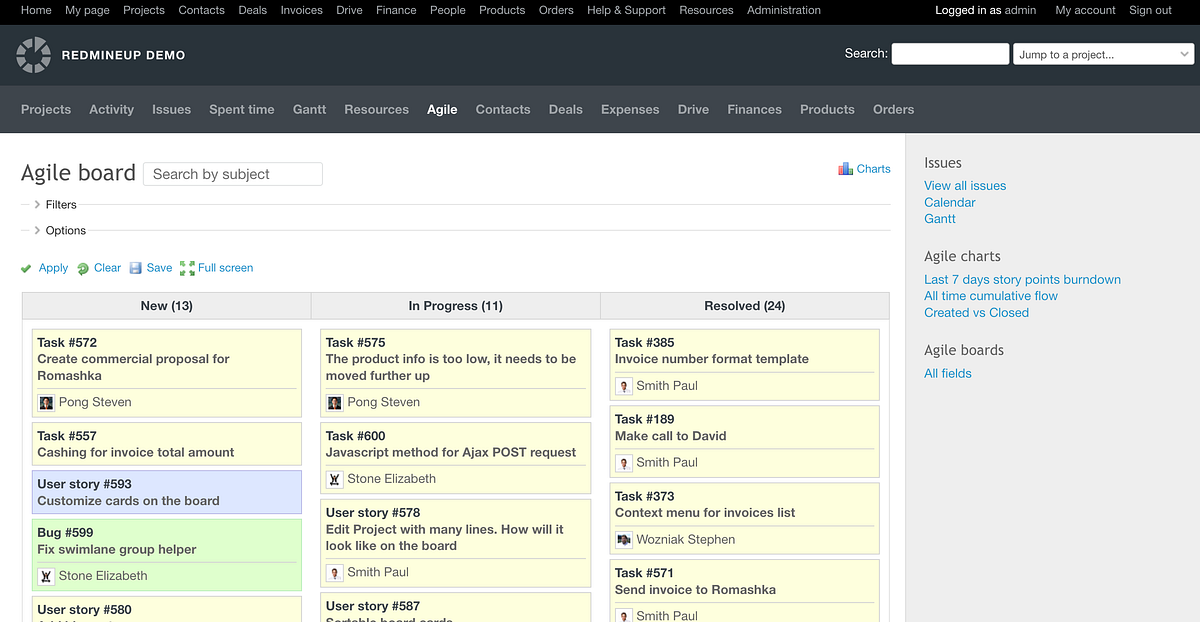Click View all issues
1200x622 pixels.
[964, 185]
